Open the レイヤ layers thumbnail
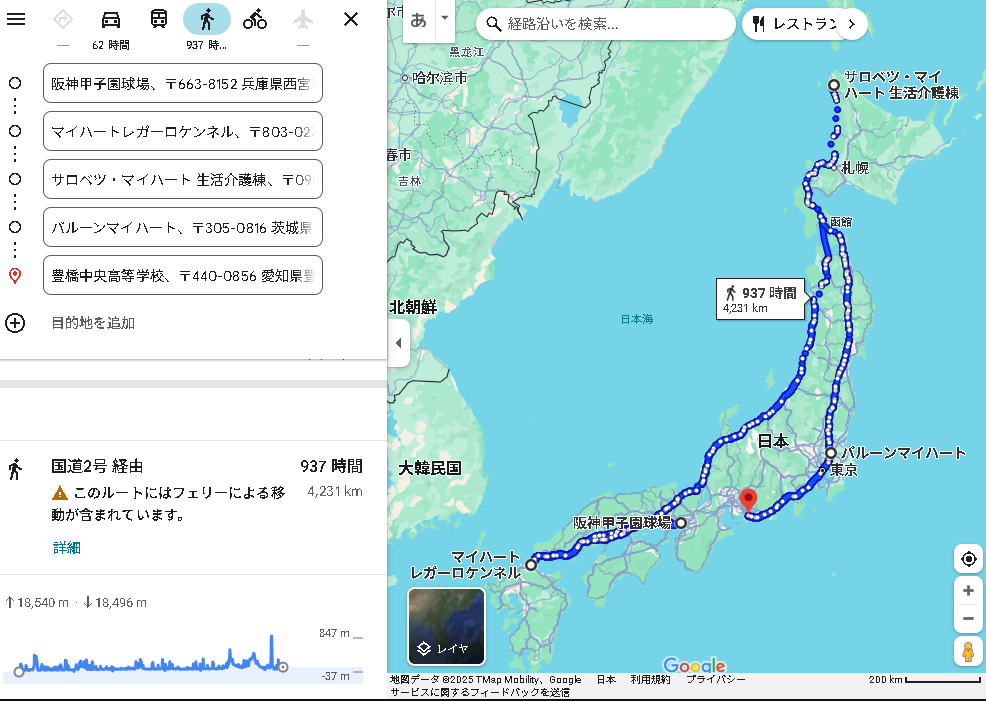986x701 pixels. click(x=446, y=626)
